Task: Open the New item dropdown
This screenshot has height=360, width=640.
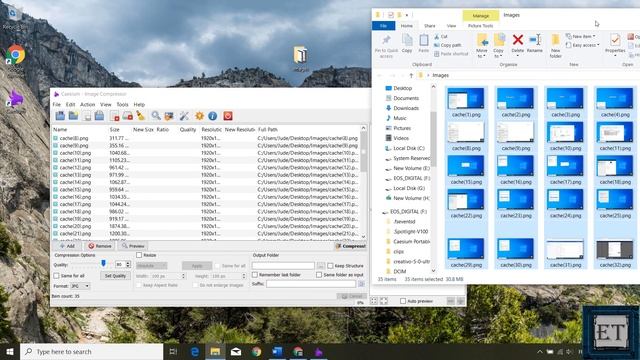Action: point(580,36)
